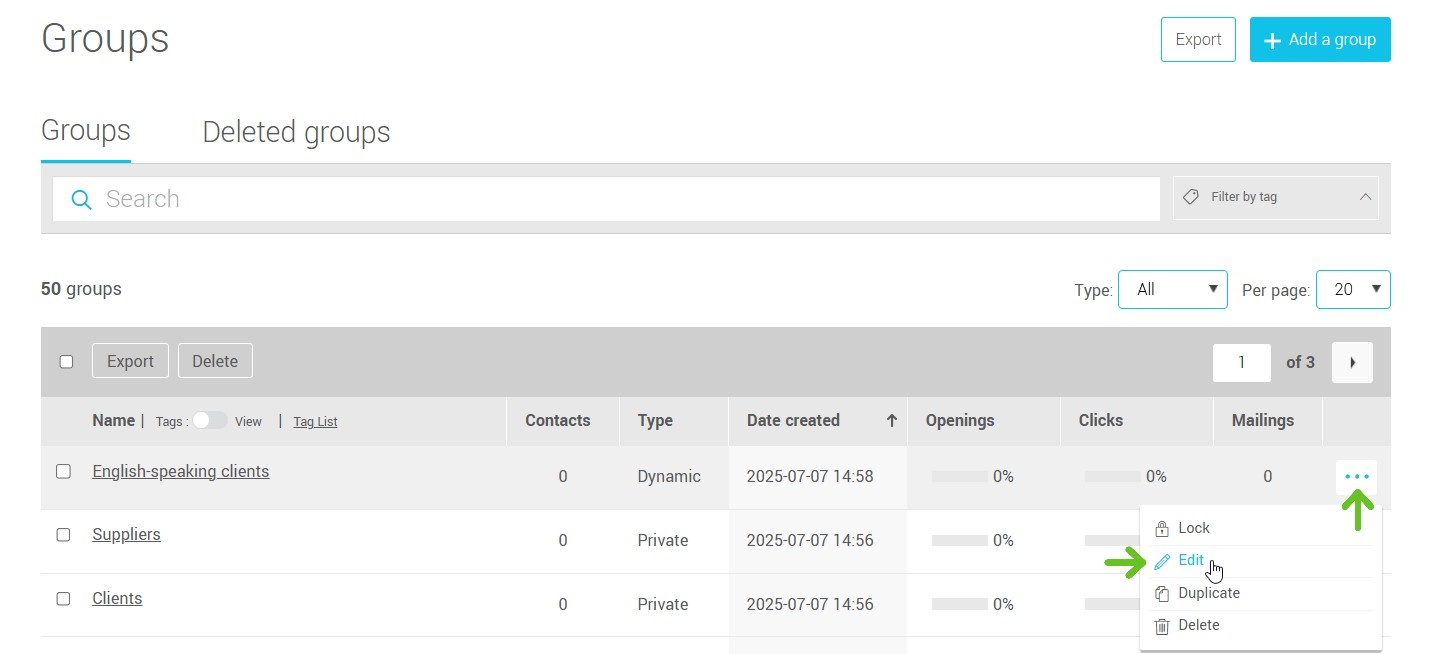Toggle the Tags view switch
The width and height of the screenshot is (1447, 654).
[210, 421]
